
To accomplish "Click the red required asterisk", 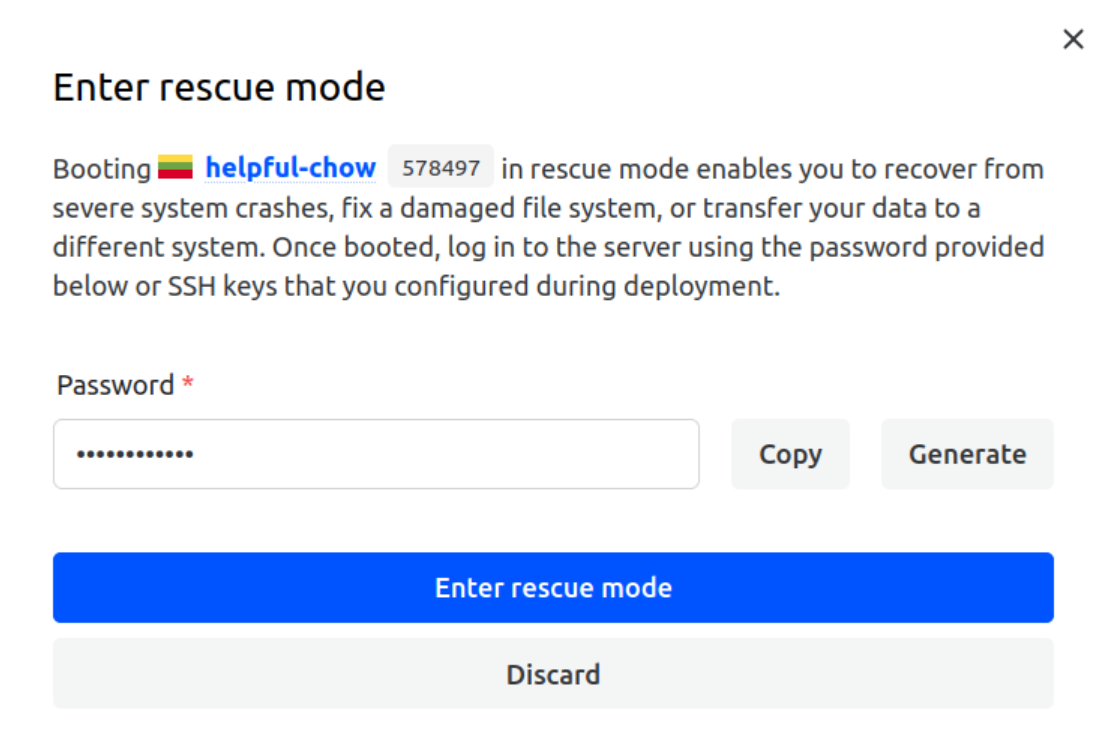I will click(x=187, y=384).
